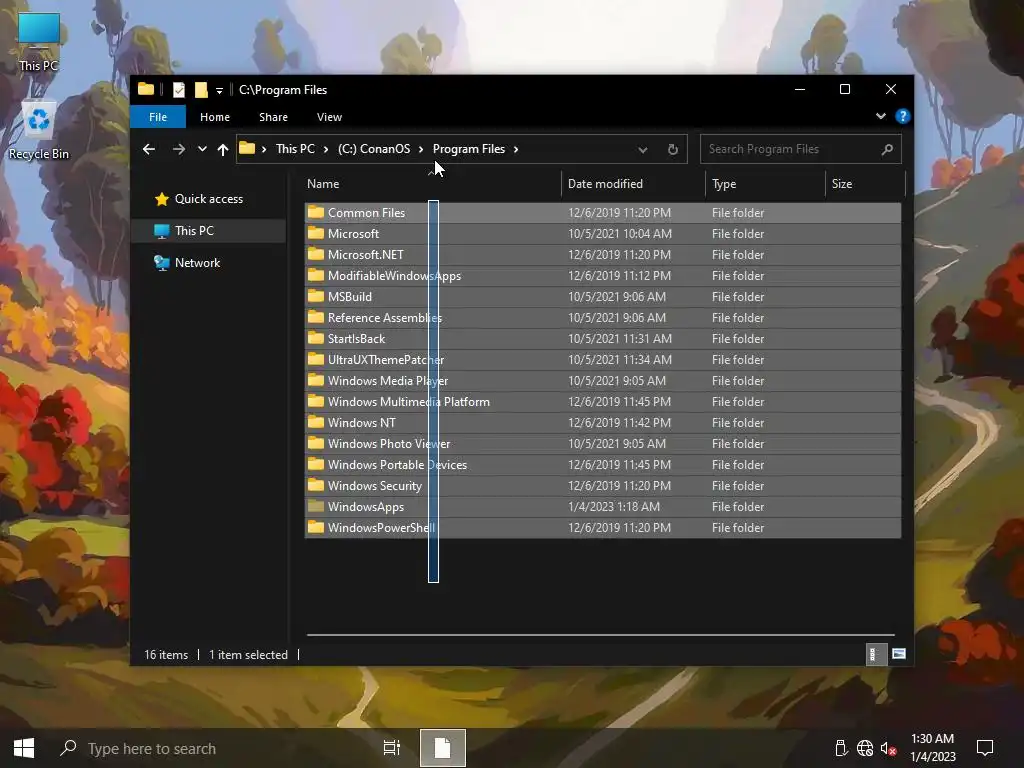The width and height of the screenshot is (1024, 768).
Task: Select the WindowsPowerShell folder
Action: (x=603, y=528)
